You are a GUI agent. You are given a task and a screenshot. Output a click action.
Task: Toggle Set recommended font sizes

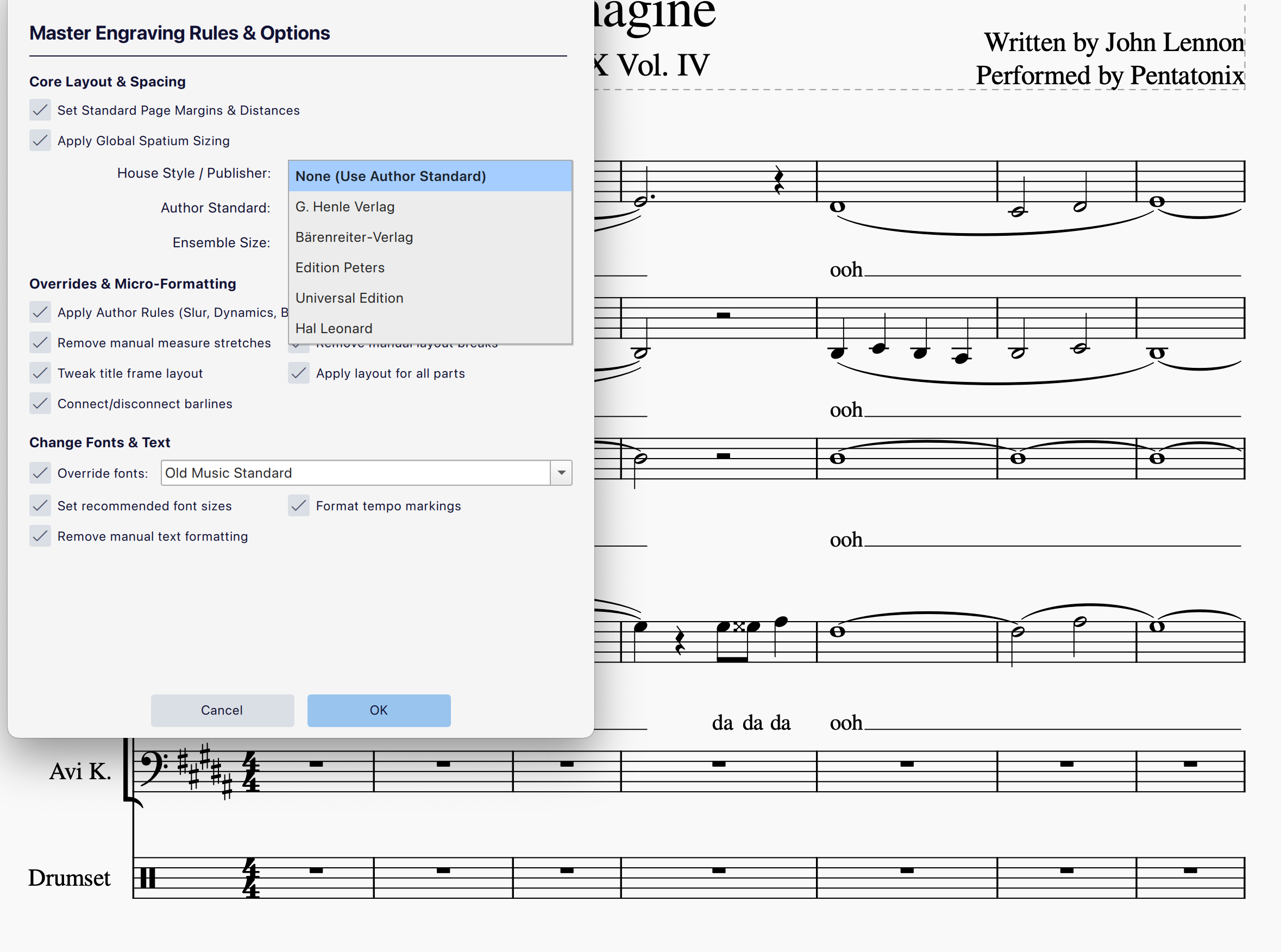(x=40, y=505)
